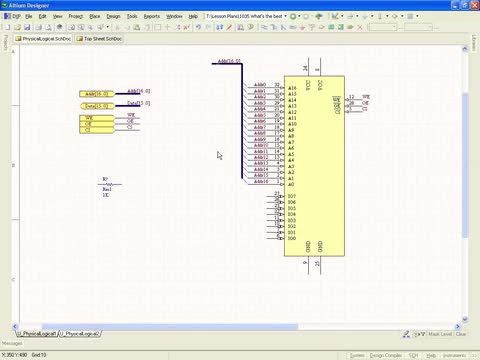Click the horizontal scrollbar thumb
The width and height of the screenshot is (480, 360).
170,327
